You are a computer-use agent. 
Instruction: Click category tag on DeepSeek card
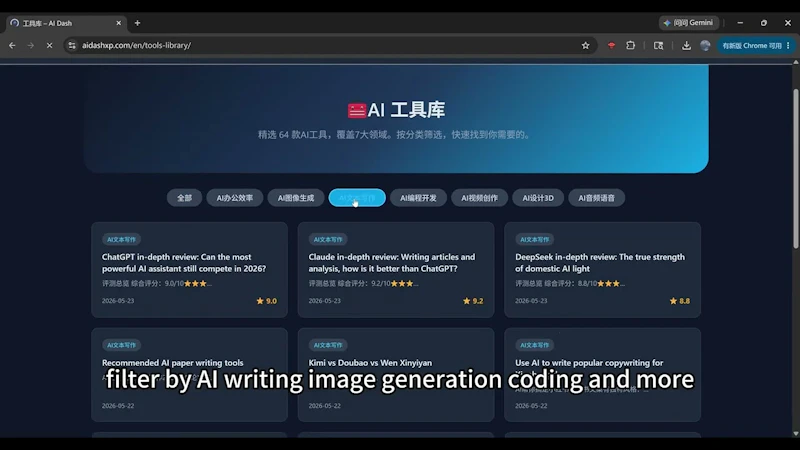[x=535, y=239]
